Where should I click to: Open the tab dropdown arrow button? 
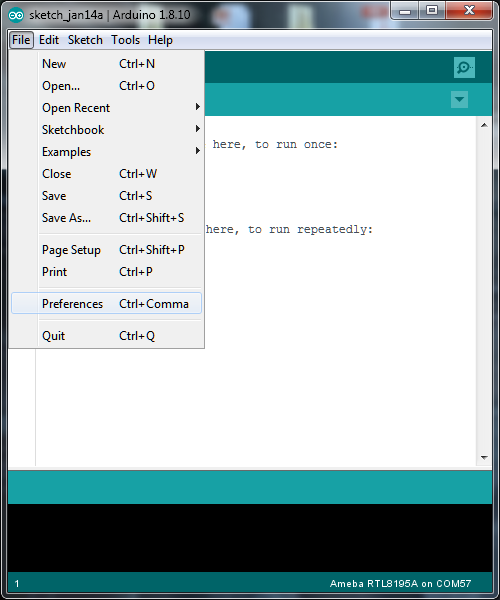(459, 99)
